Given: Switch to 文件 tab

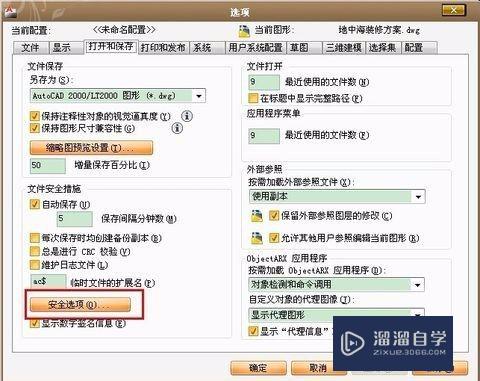Looking at the screenshot, I should [31, 48].
